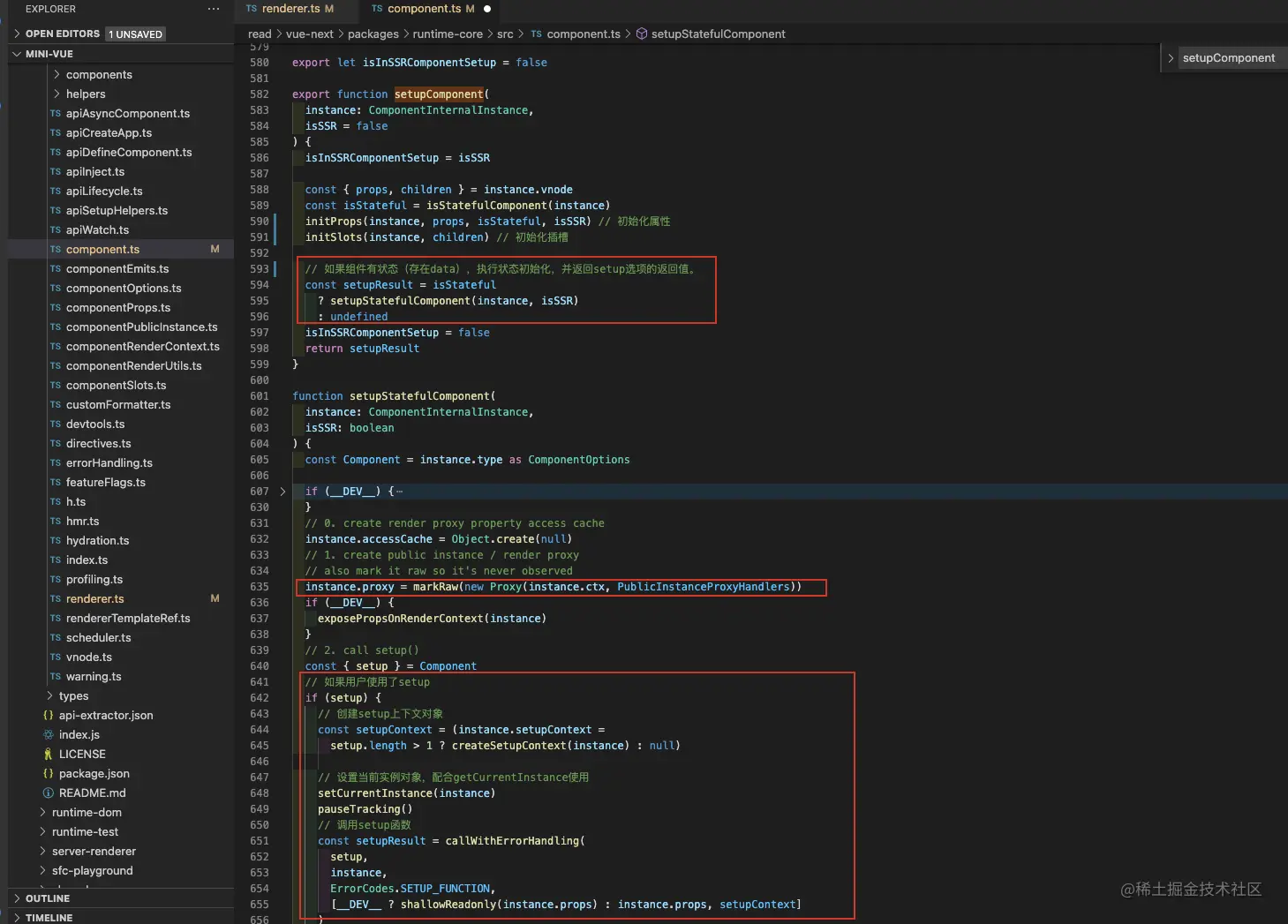Click the 1 UNSAVED badge
This screenshot has height=924, width=1288.
[136, 34]
